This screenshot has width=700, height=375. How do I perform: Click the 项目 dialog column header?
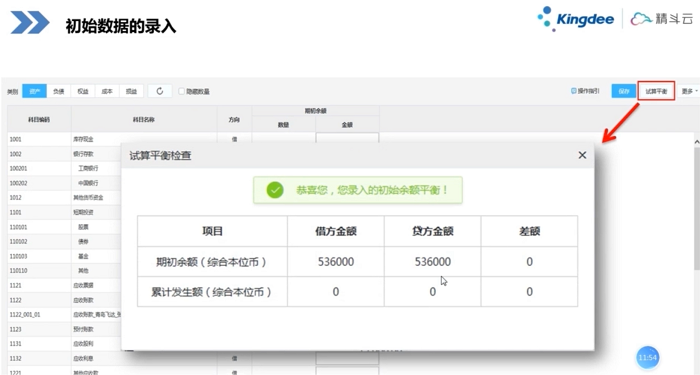tap(212, 231)
